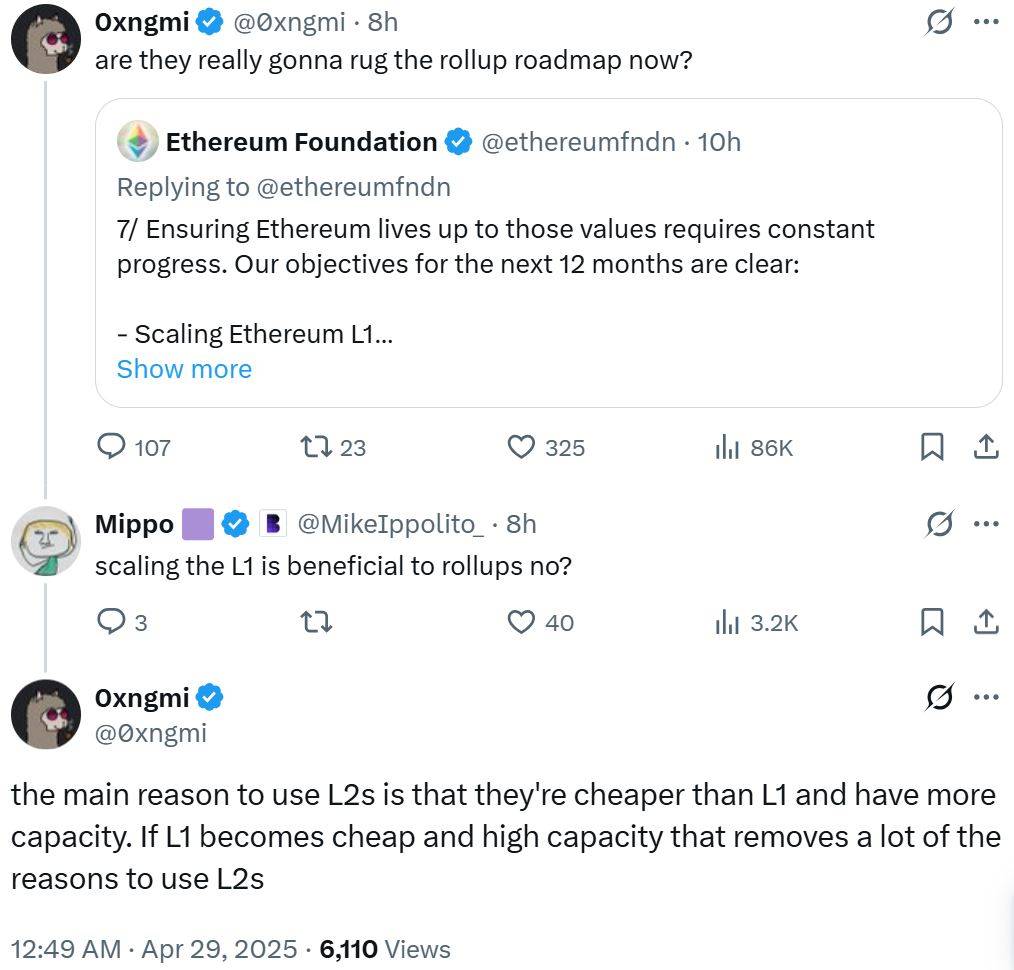Open more options on Mippo's reply

(986, 523)
